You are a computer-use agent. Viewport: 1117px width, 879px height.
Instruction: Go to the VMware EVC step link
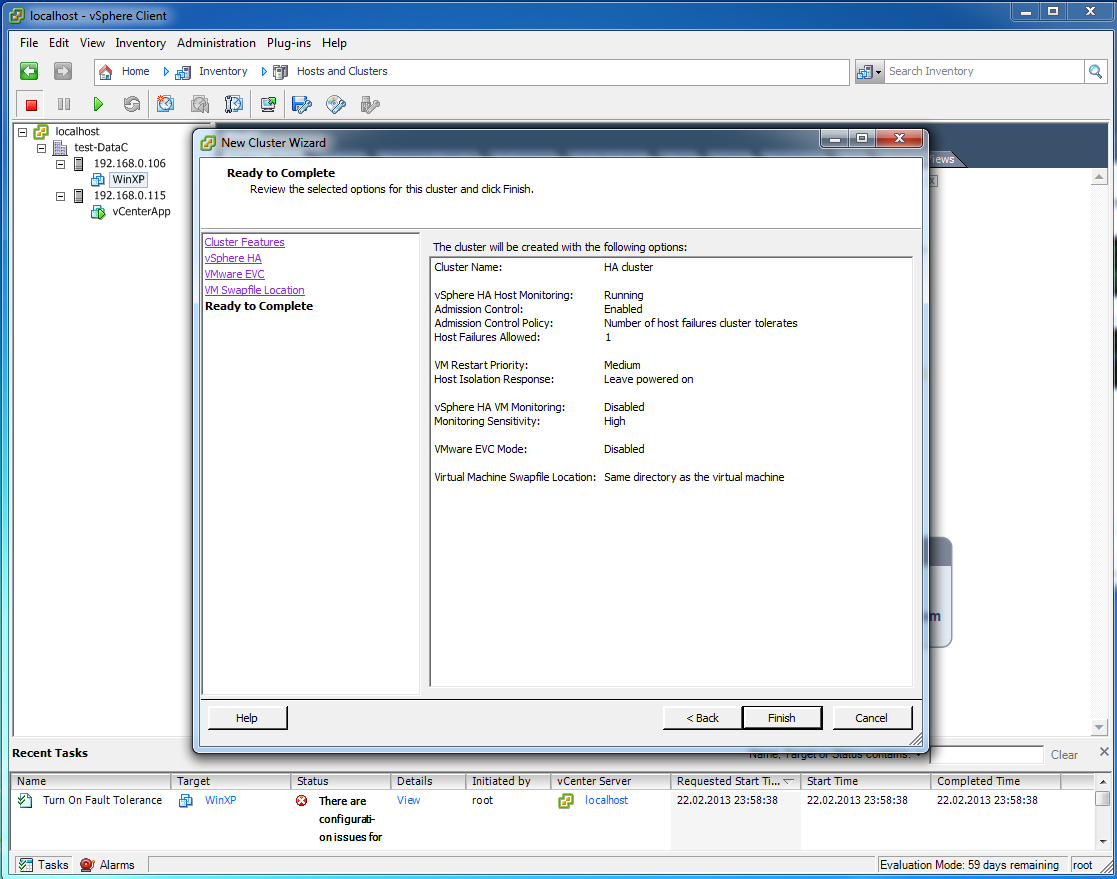(234, 274)
